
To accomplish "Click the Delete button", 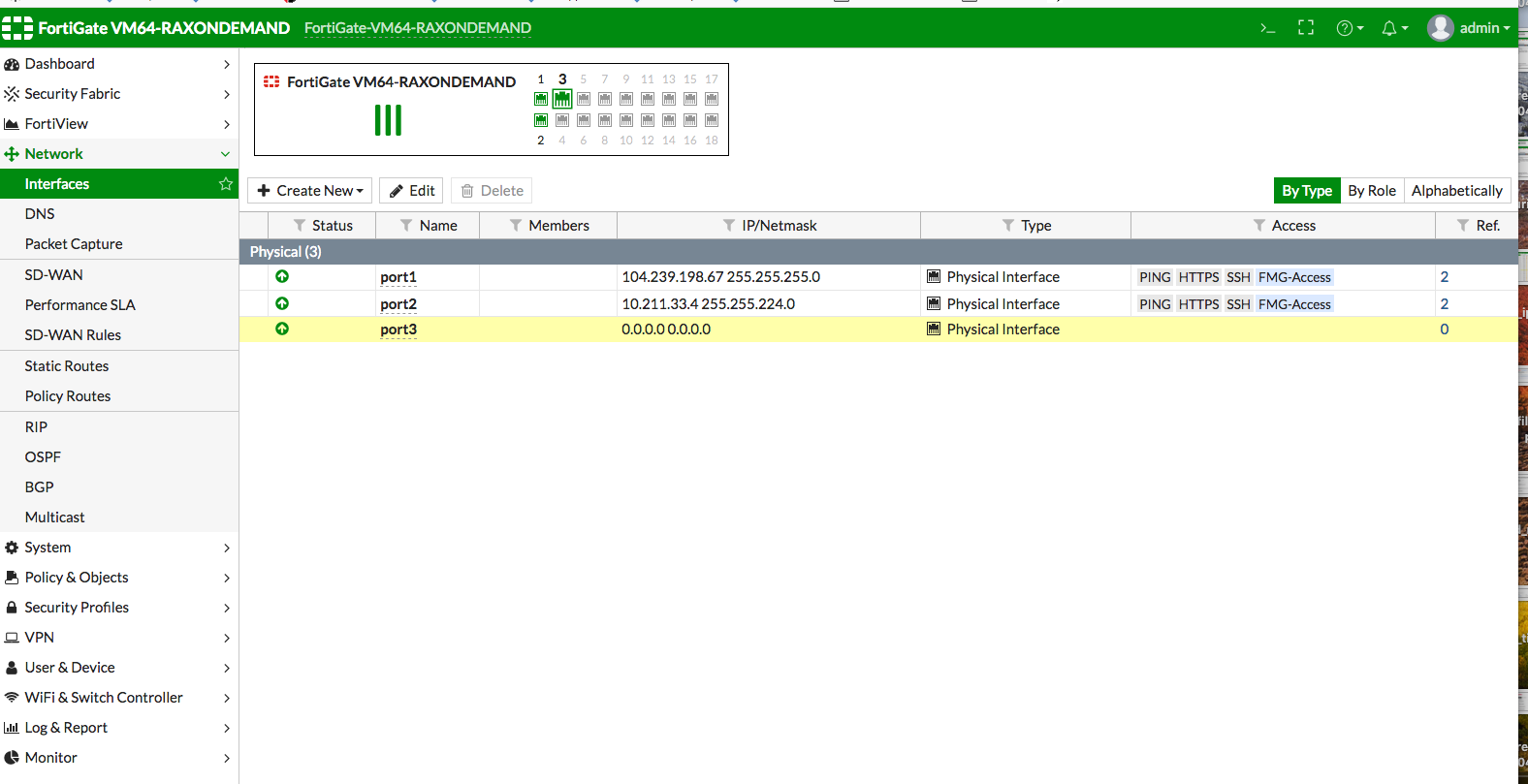I will [492, 191].
